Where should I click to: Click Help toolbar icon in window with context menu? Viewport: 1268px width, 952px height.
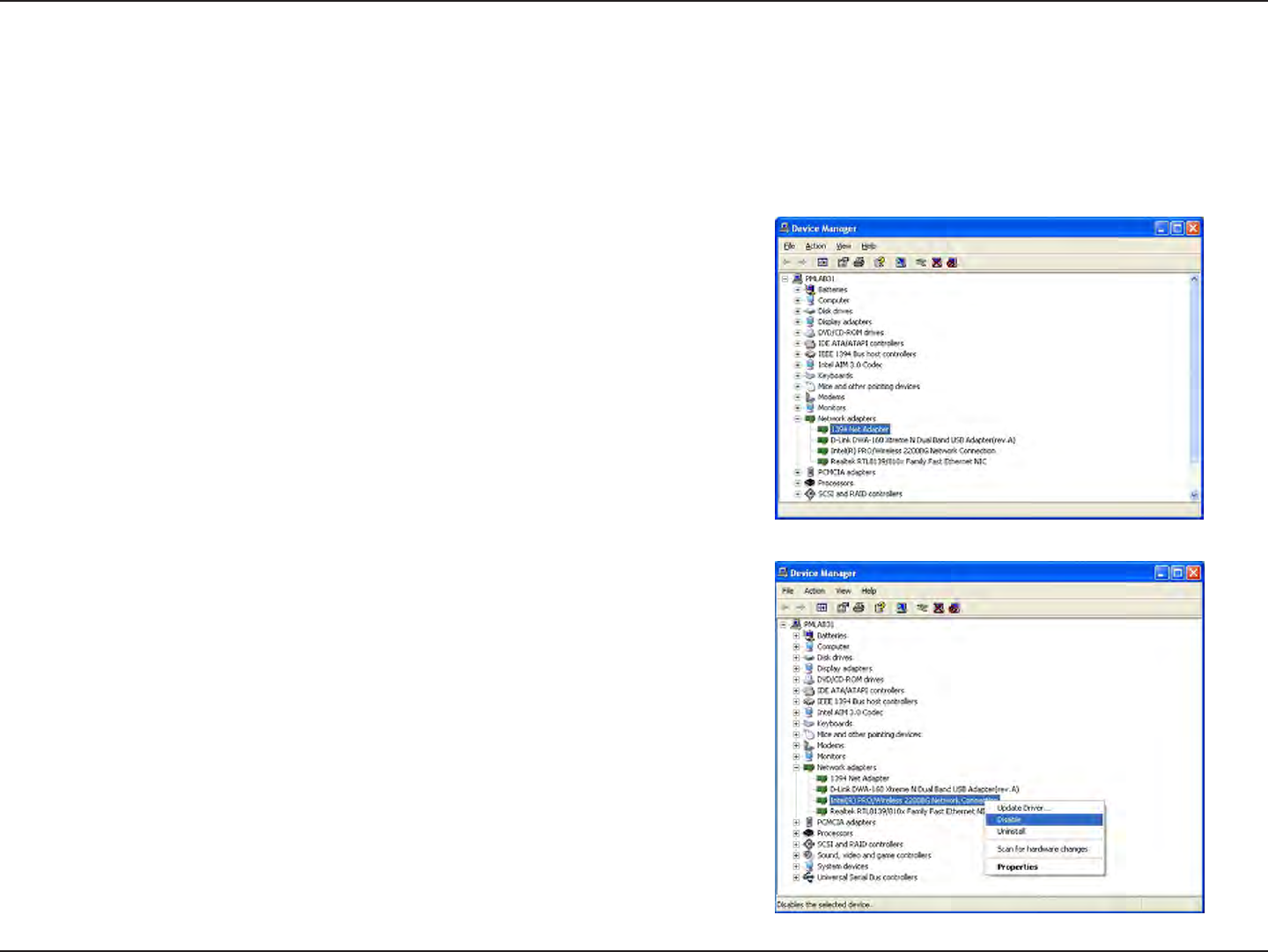[880, 608]
